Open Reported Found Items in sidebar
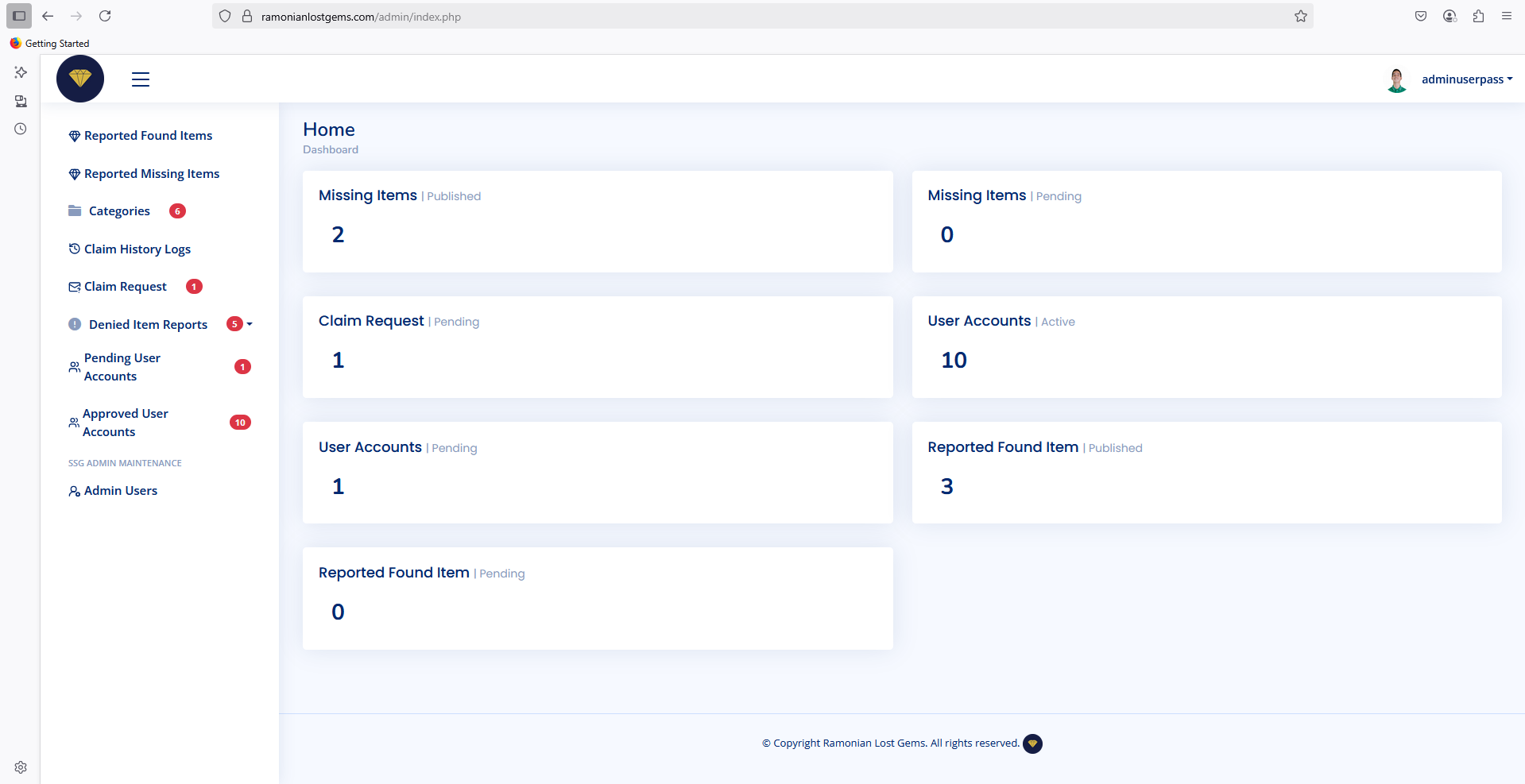Screen dimensions: 1525x784 coord(148,136)
